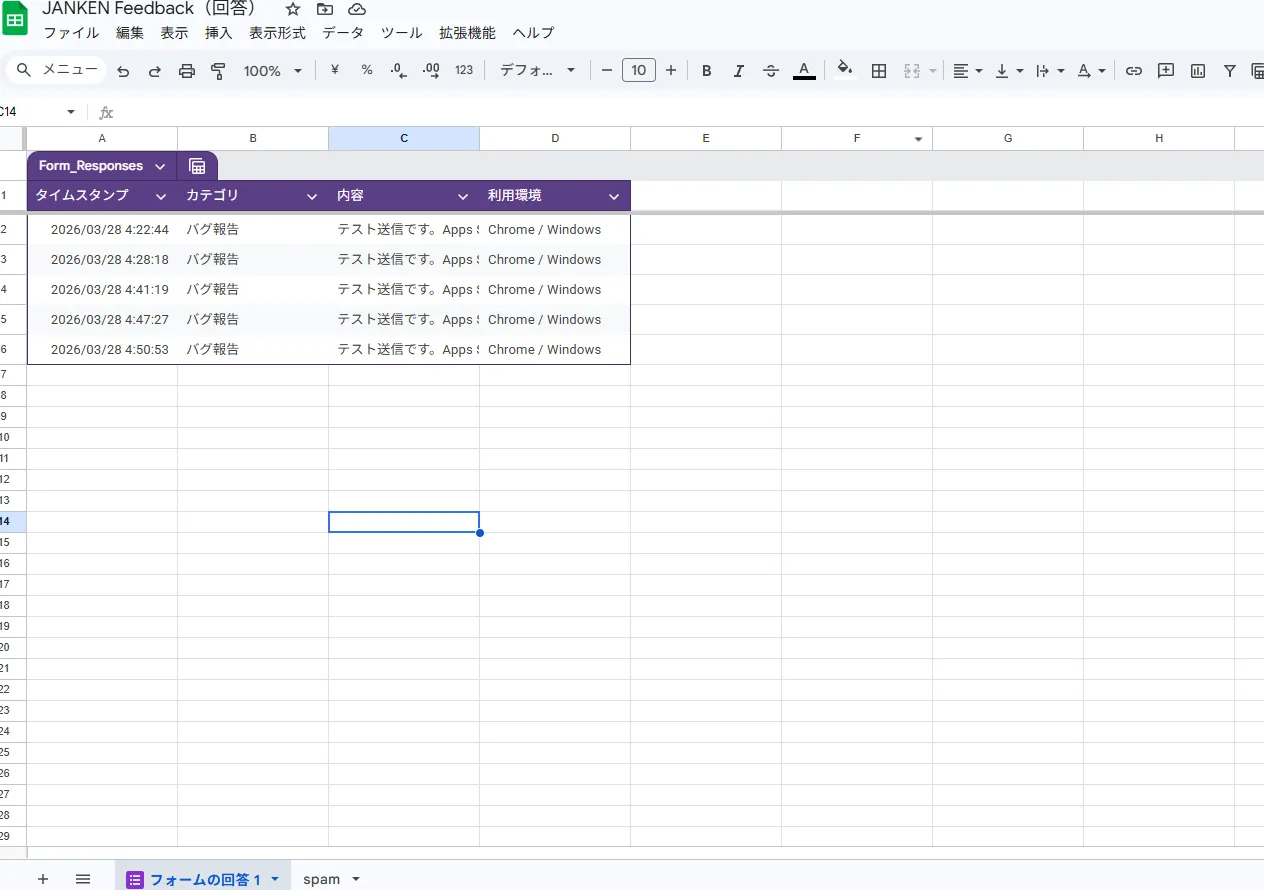Image resolution: width=1264 pixels, height=890 pixels.
Task: Show the all sheets list
Action: tap(83, 879)
